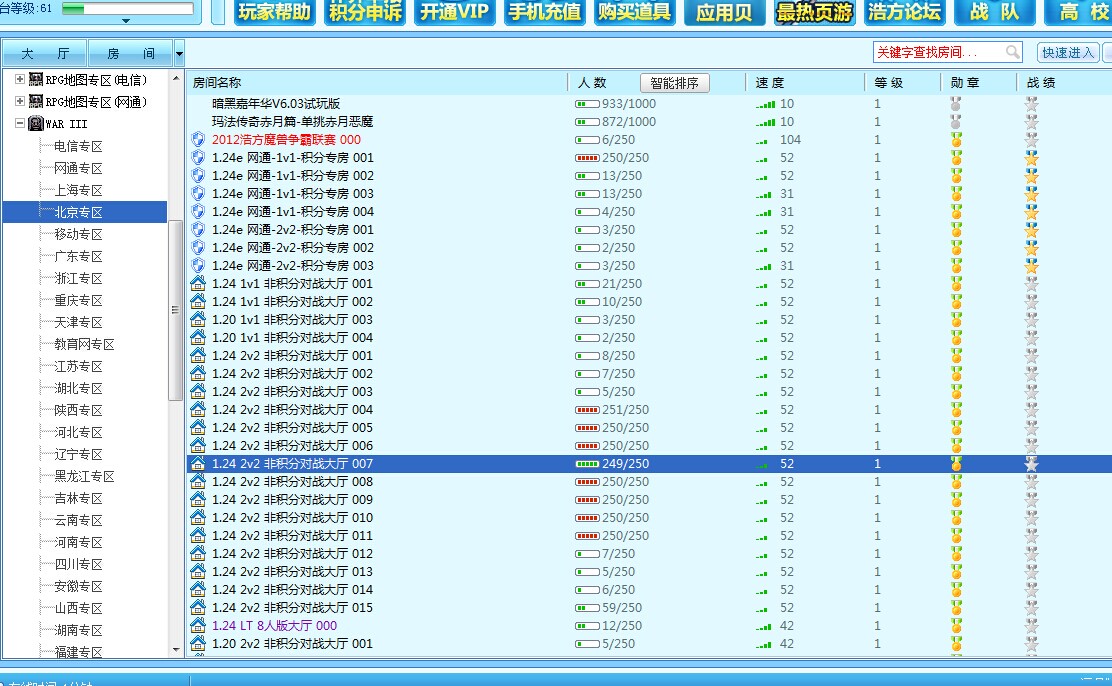The width and height of the screenshot is (1112, 686).
Task: Sort by 战绩 column header
Action: point(1041,83)
